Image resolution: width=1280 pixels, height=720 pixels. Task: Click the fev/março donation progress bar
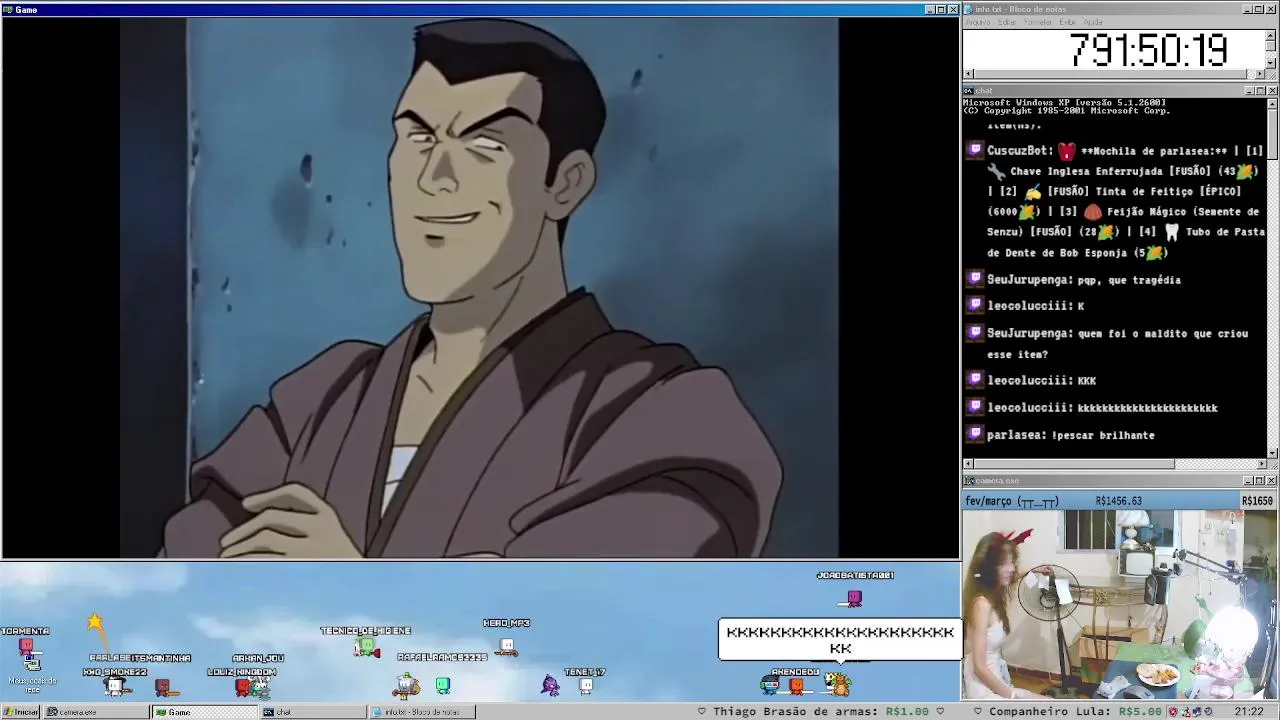1120,501
